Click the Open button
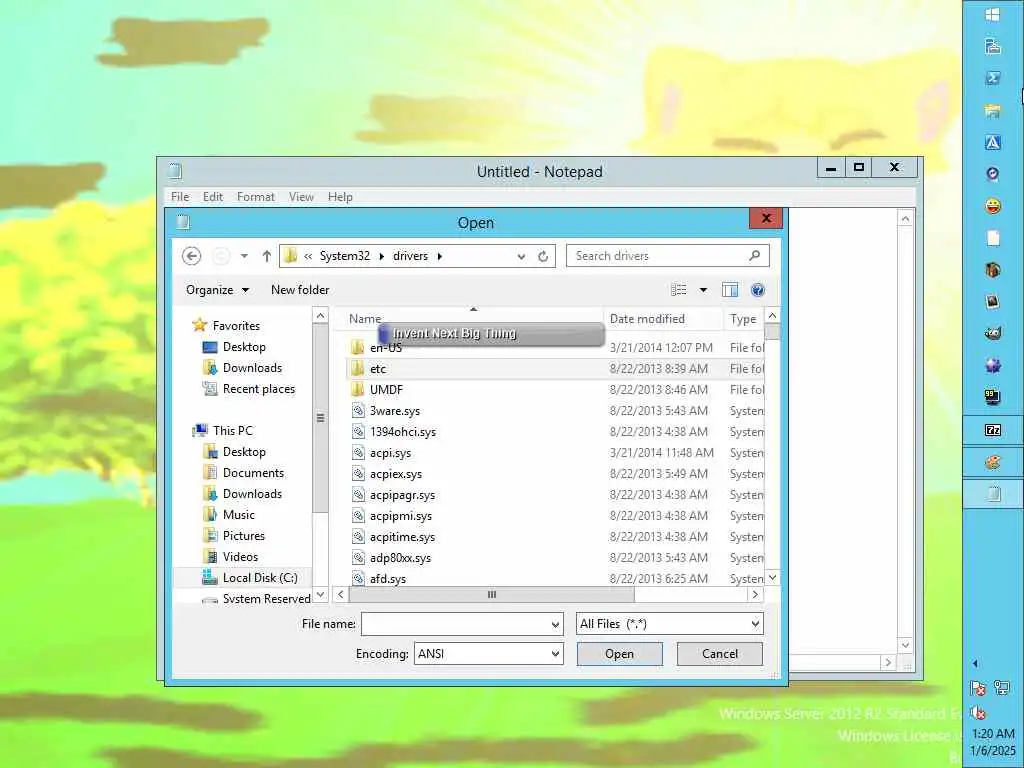 [x=619, y=654]
